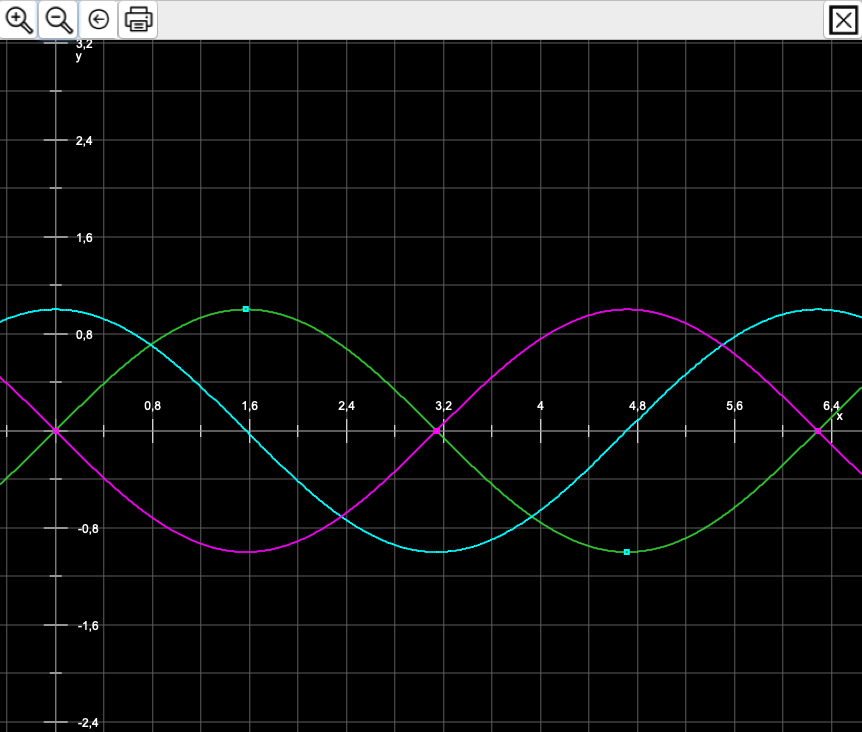This screenshot has width=862, height=732.
Task: Click the 2,4 label on the y-axis
Action: pos(84,141)
